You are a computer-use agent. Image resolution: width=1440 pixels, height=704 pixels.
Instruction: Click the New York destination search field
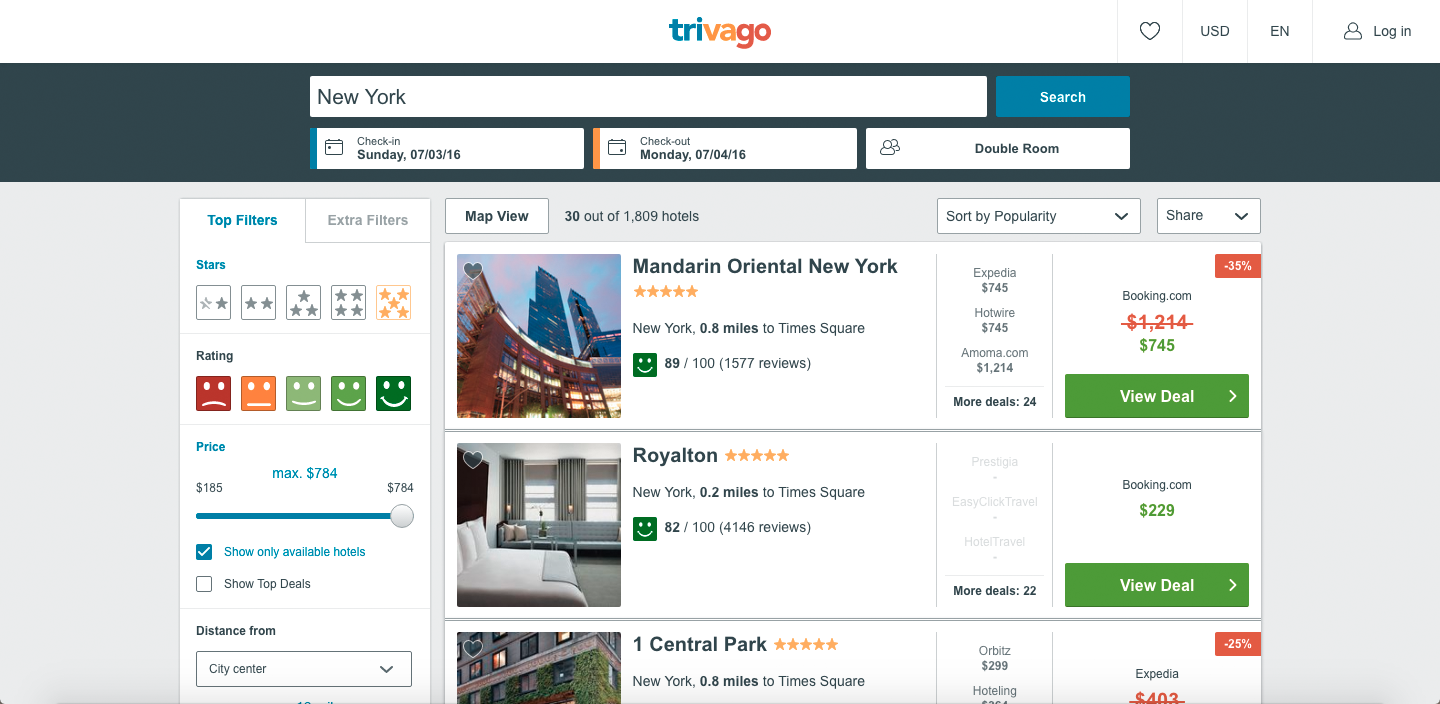pyautogui.click(x=648, y=97)
